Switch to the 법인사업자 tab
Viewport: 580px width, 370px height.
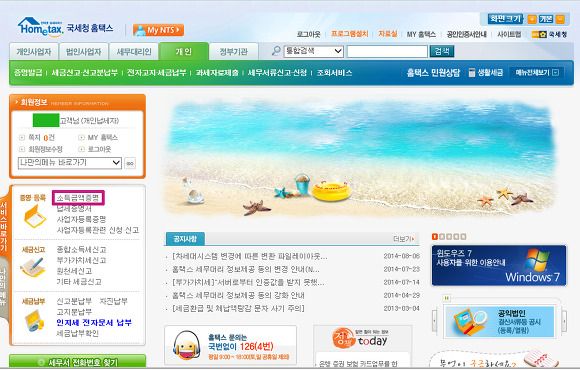[84, 51]
